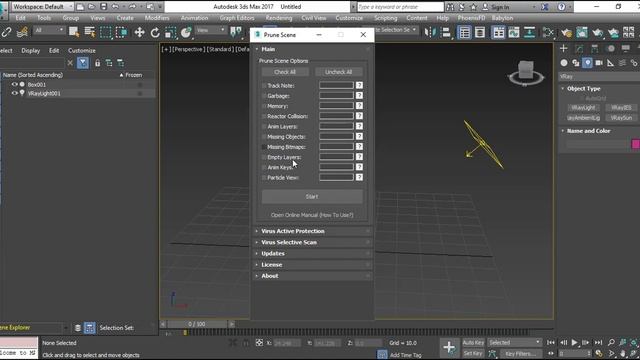640x360 pixels.
Task: Open the Modifiers menu
Action: (x=157, y=18)
